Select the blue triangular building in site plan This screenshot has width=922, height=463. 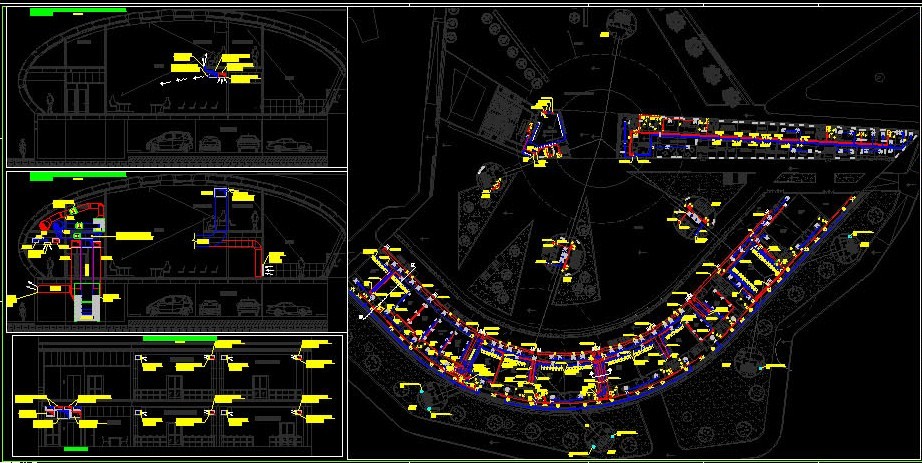546,135
